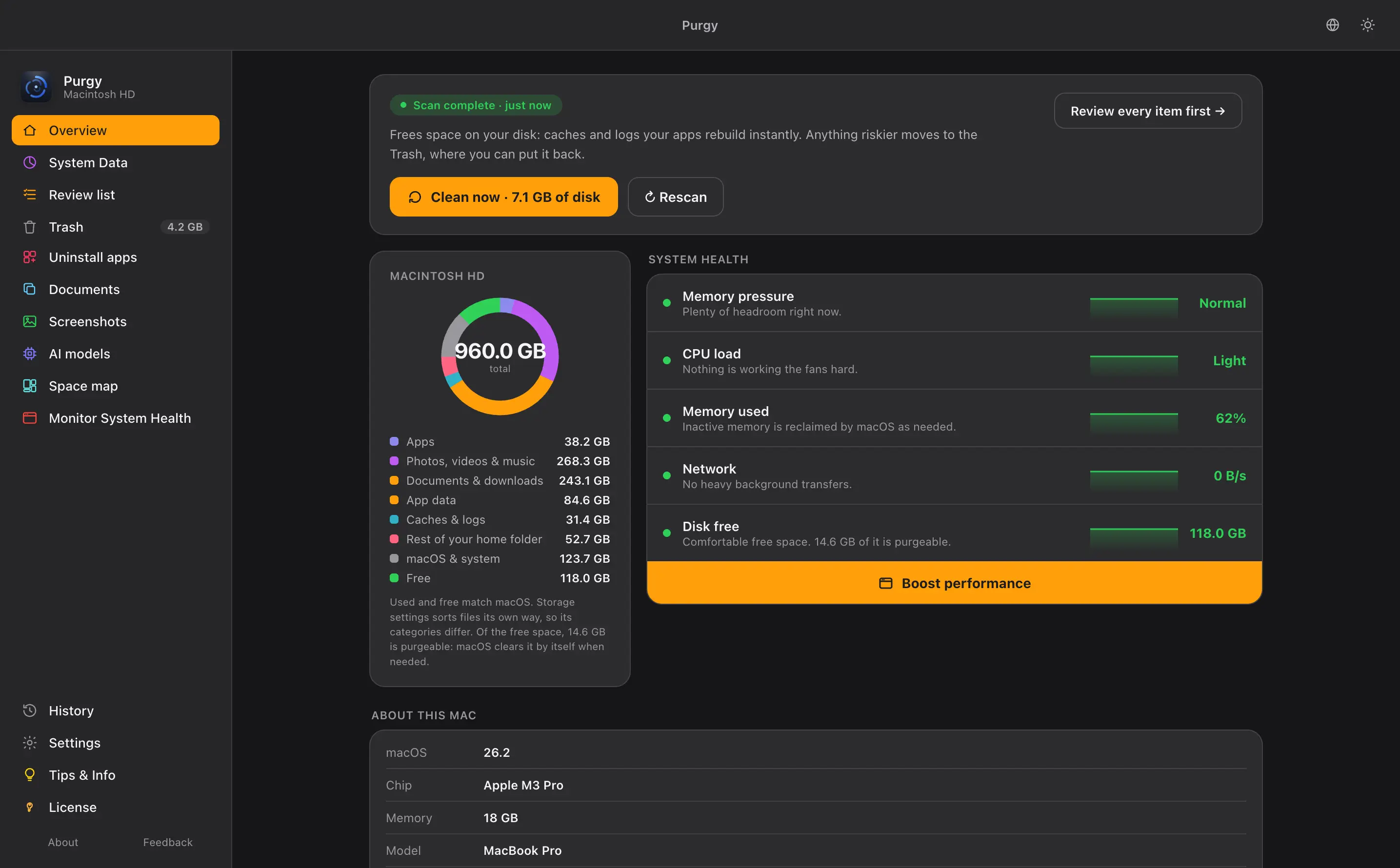
Task: Click the Apps purple legend swatch
Action: click(394, 441)
